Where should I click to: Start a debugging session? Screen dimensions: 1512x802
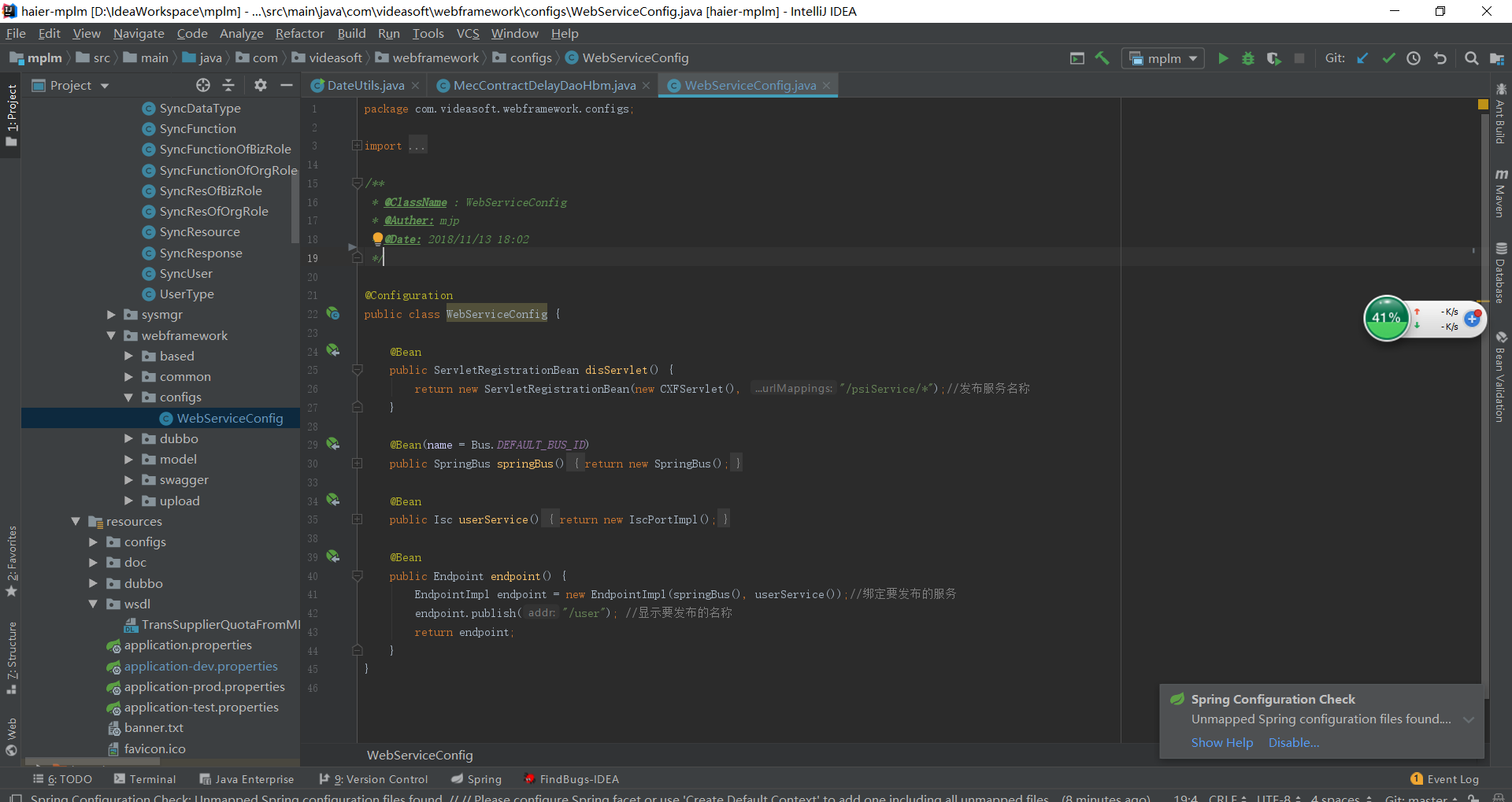pos(1249,58)
